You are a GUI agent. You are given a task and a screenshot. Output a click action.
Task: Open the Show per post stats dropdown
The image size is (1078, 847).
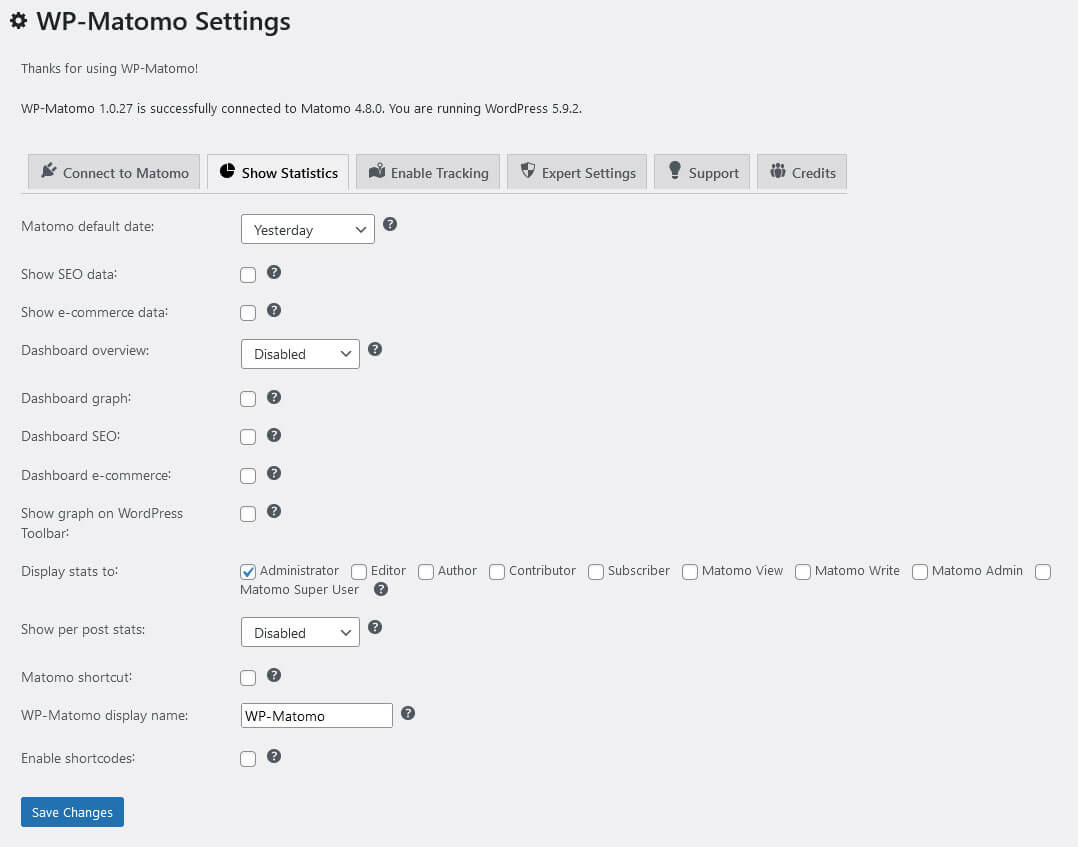[x=300, y=632]
